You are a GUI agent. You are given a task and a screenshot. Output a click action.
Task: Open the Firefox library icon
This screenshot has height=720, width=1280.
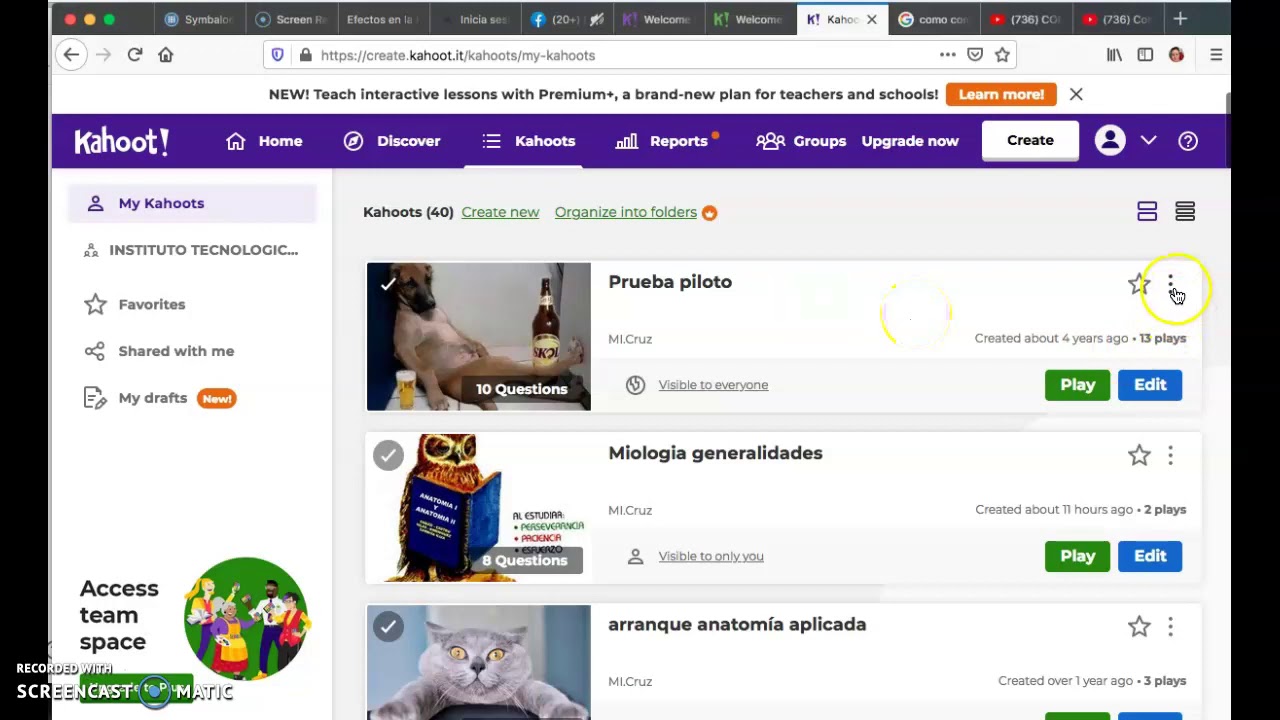[1114, 55]
